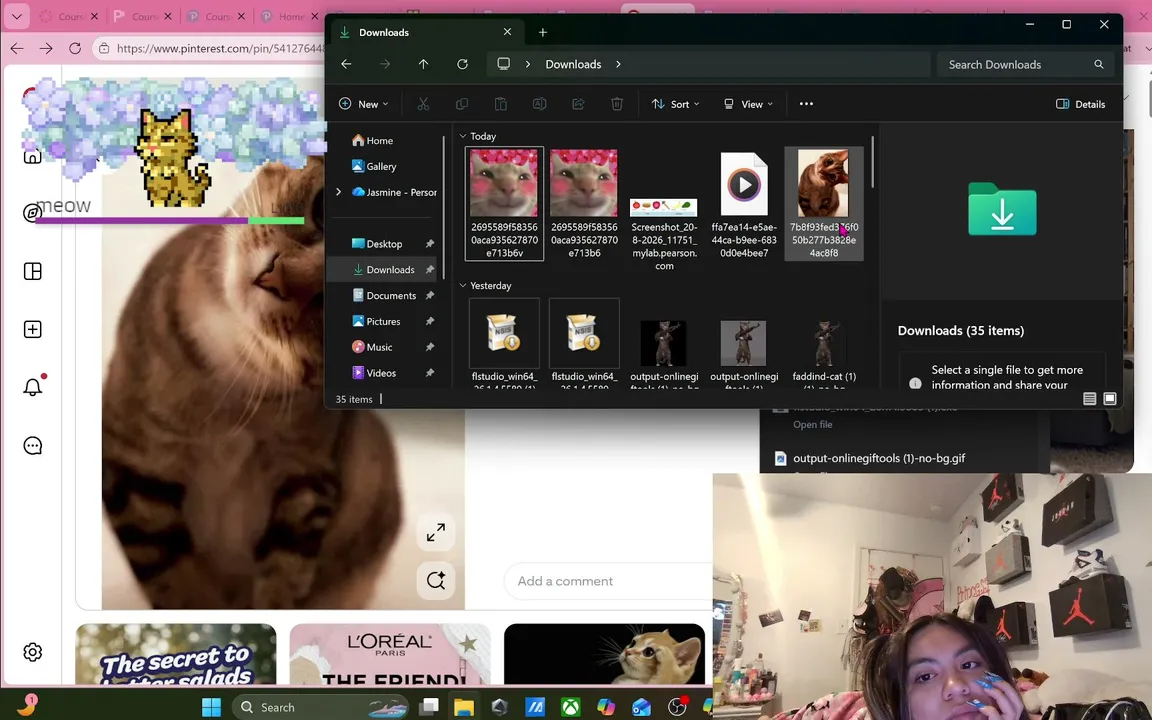Open The secret to better salads pin

tap(176, 654)
